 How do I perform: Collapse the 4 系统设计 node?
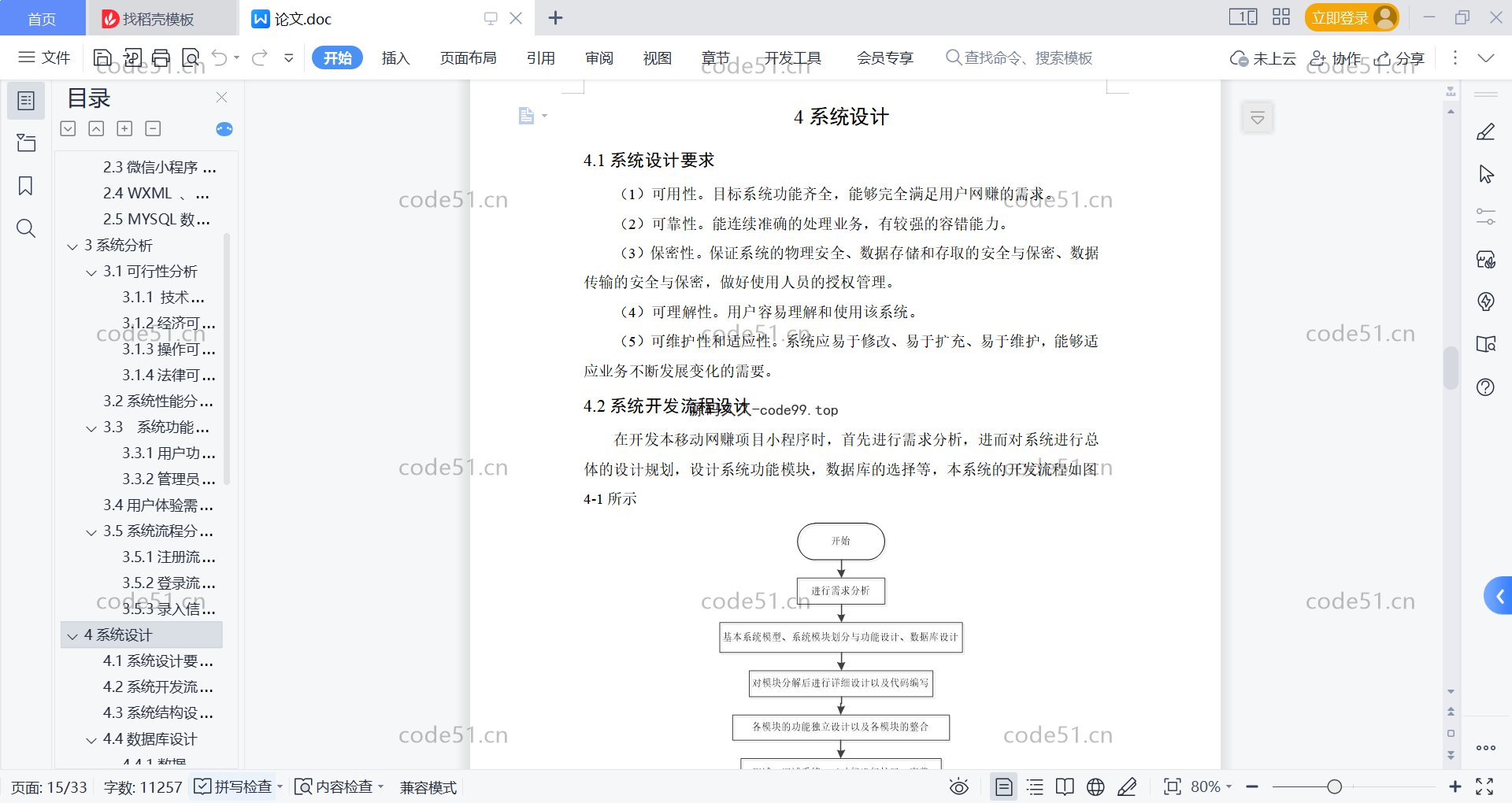(x=72, y=636)
